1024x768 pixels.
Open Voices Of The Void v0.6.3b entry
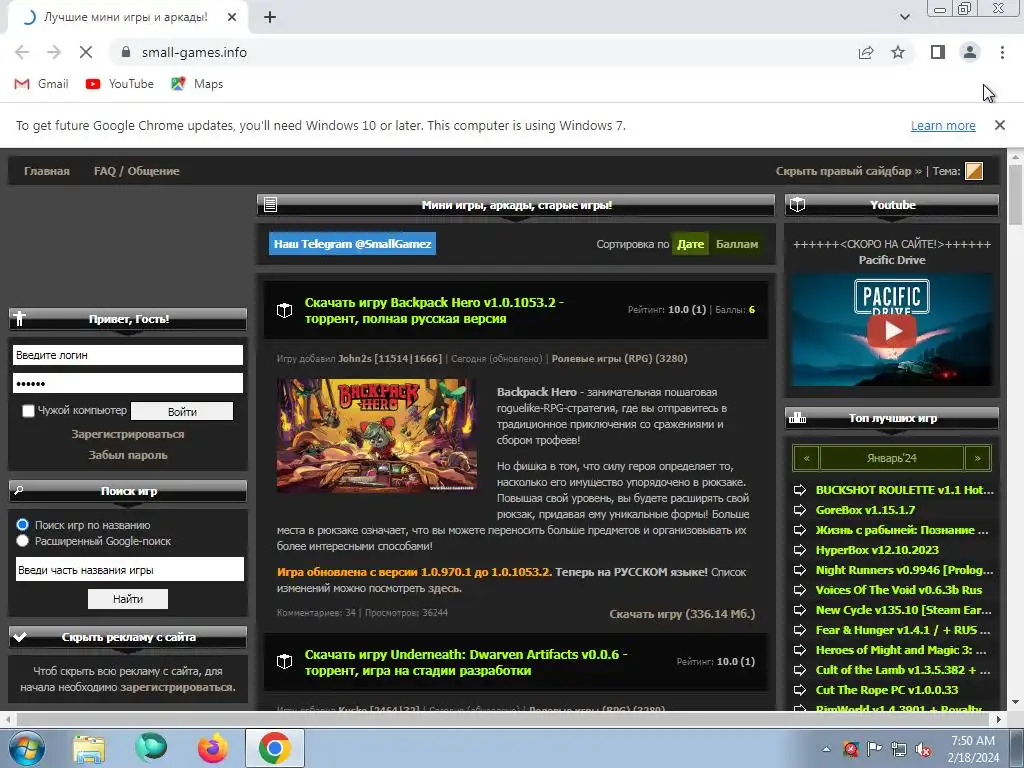click(899, 590)
